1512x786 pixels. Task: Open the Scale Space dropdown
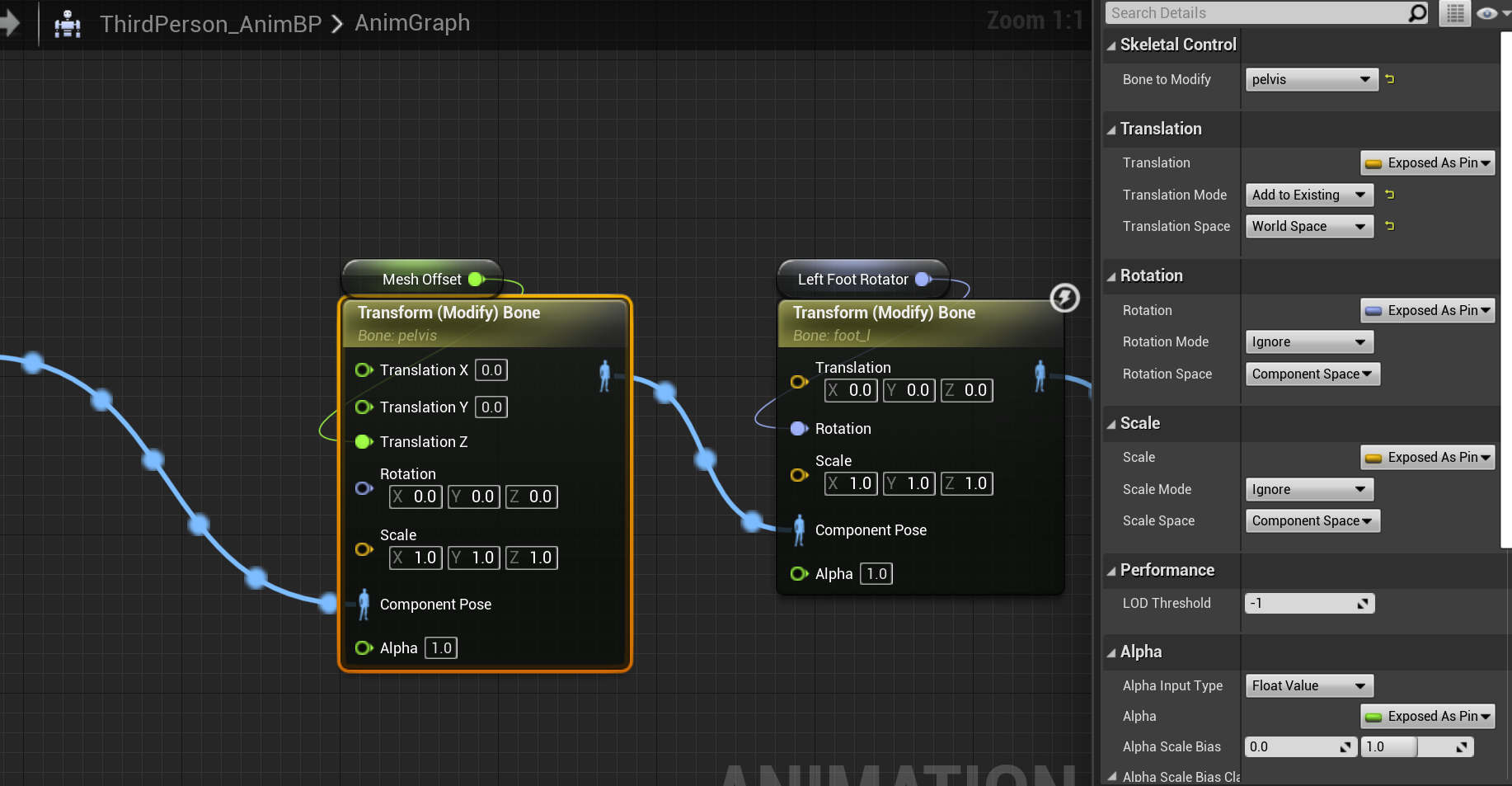[x=1312, y=520]
